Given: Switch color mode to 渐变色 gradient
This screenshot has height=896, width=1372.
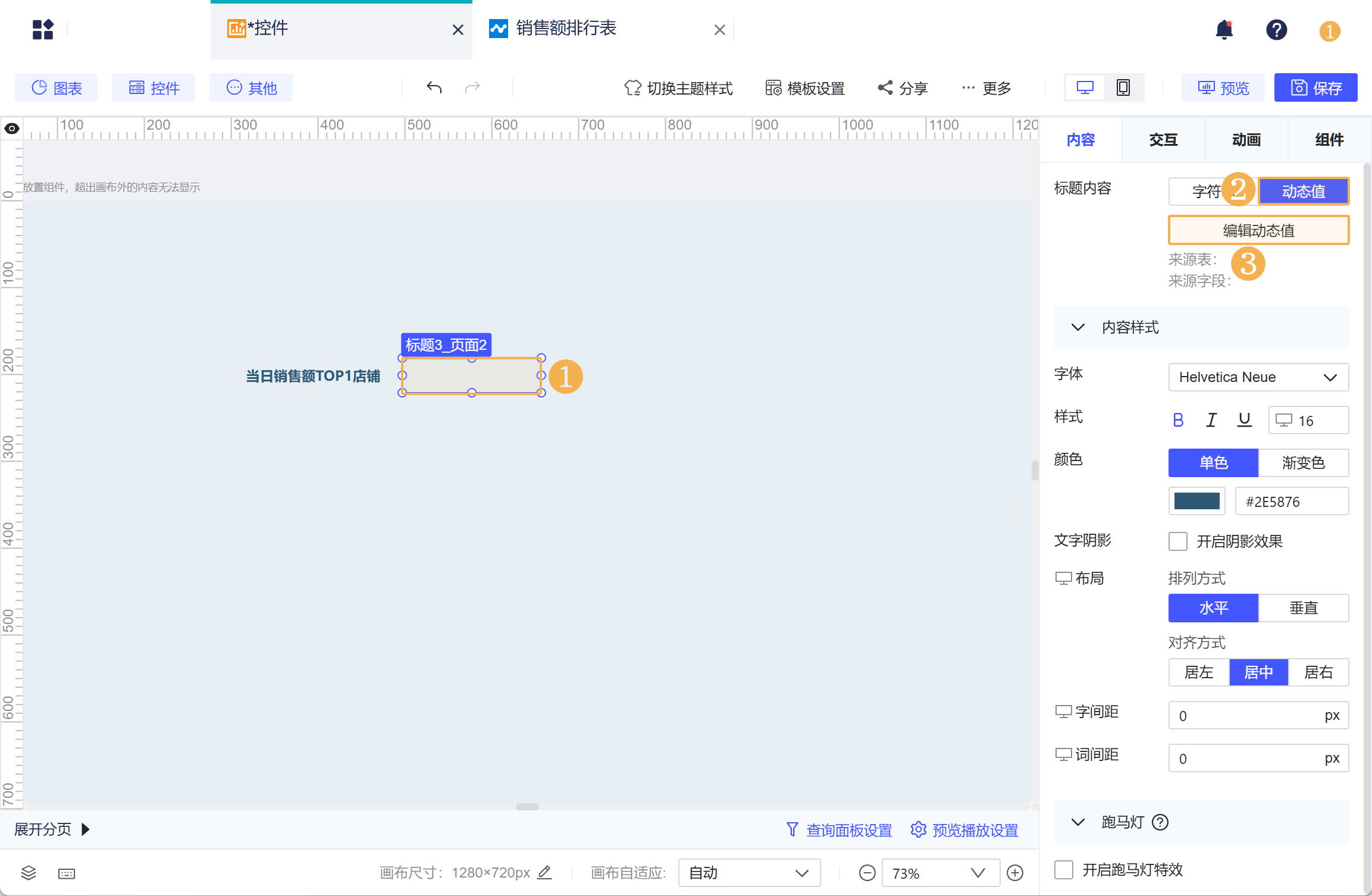Looking at the screenshot, I should (x=1304, y=463).
